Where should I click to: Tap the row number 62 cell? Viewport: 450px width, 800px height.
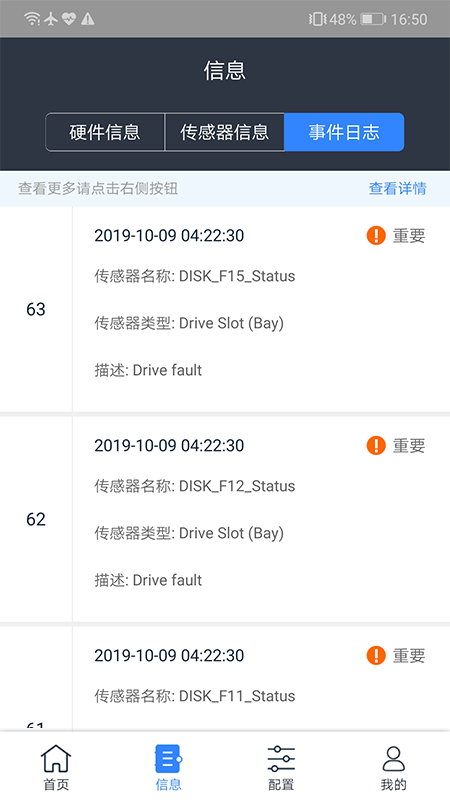(x=36, y=519)
